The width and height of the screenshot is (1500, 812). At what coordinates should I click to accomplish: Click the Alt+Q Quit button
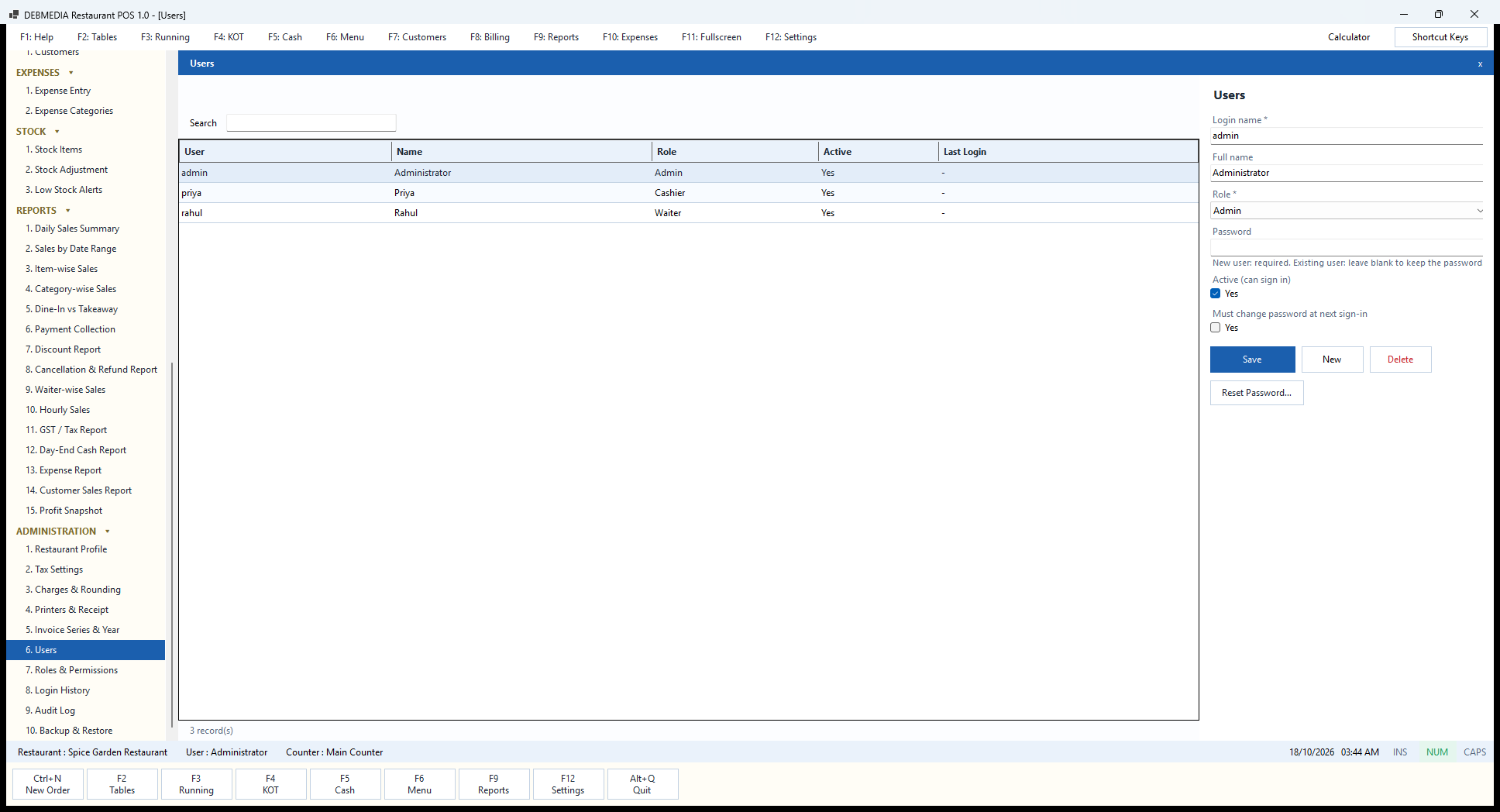click(642, 784)
